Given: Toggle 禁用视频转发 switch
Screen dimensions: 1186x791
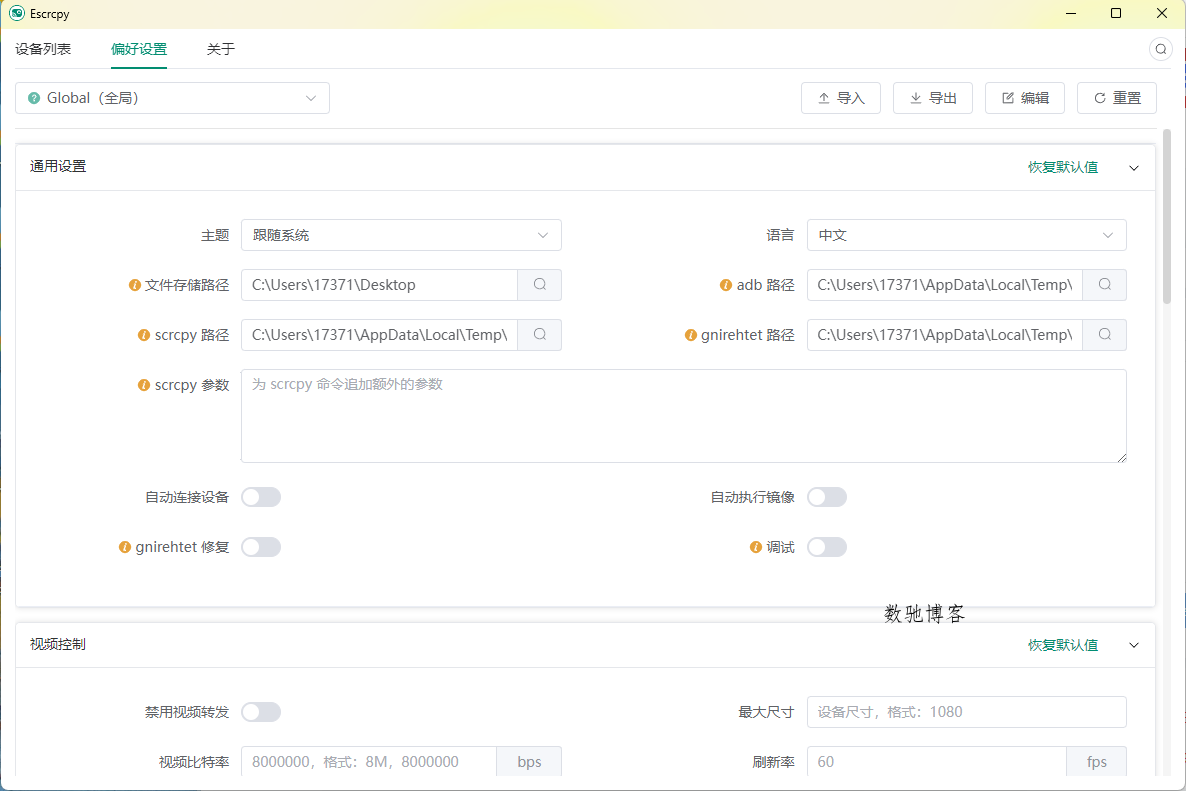Looking at the screenshot, I should (261, 712).
